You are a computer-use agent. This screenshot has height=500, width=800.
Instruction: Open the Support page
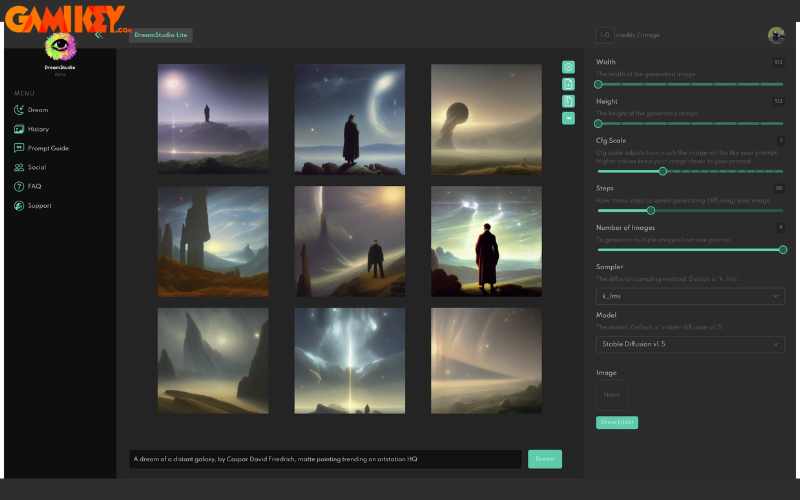point(39,206)
